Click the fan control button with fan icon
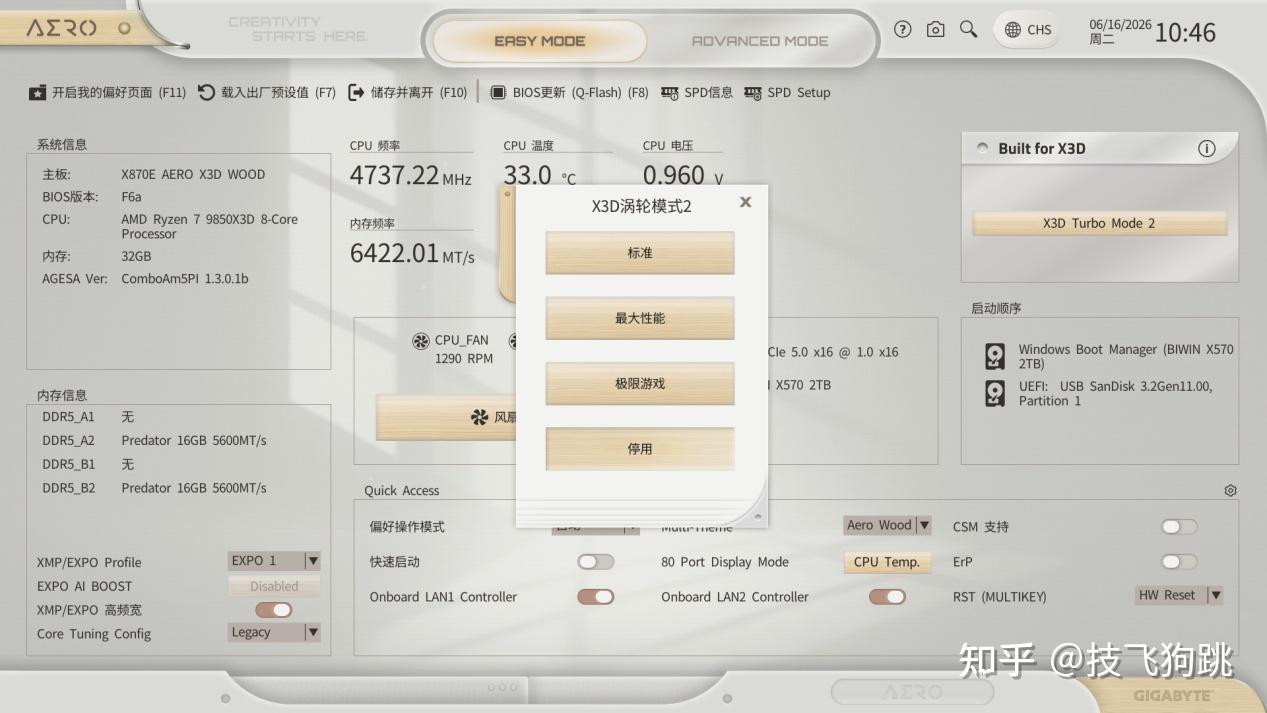Image resolution: width=1267 pixels, height=713 pixels. (x=447, y=417)
